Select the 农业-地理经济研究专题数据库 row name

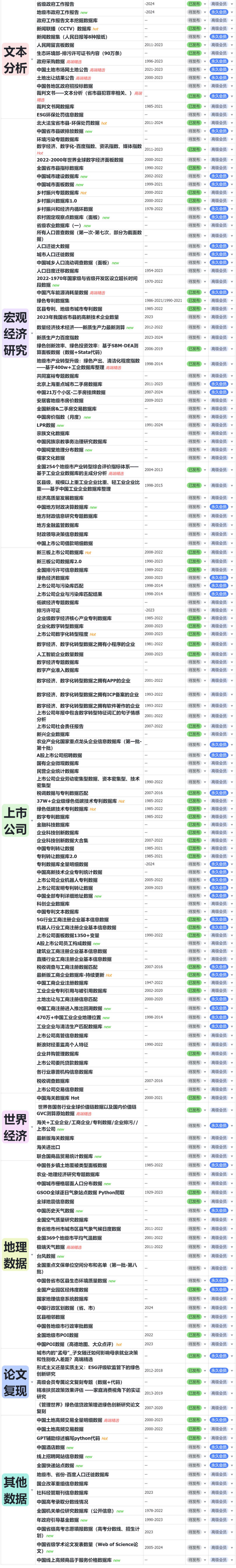68,1174
